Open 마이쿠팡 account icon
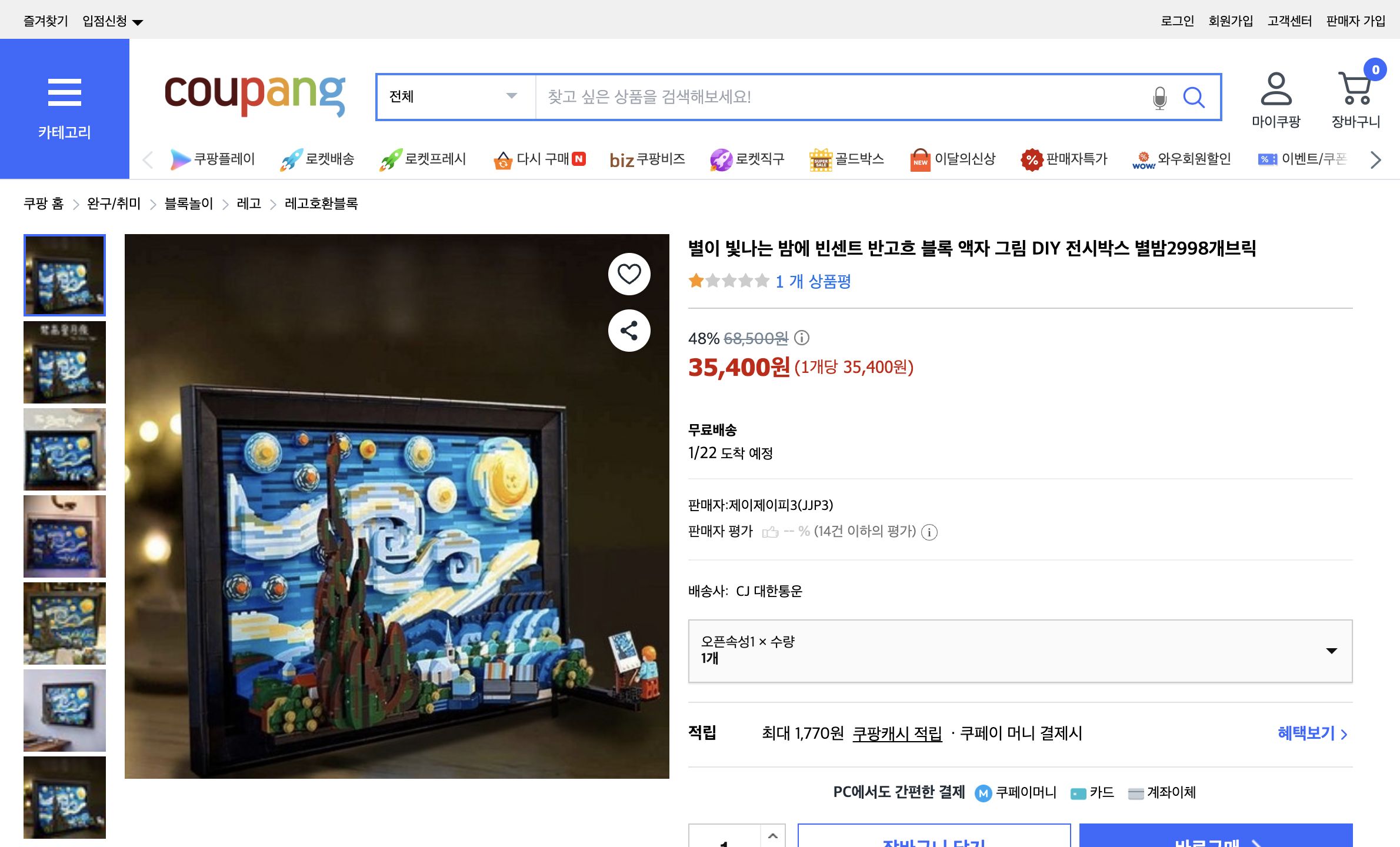The image size is (1400, 847). click(x=1275, y=92)
